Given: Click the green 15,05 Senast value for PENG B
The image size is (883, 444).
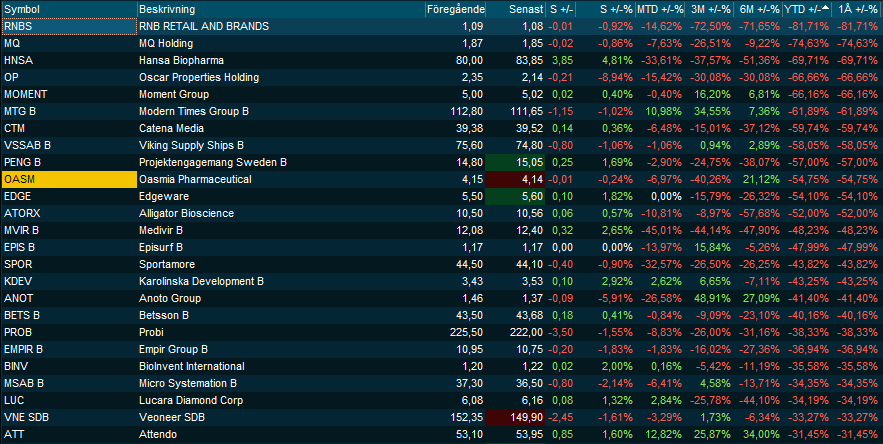Looking at the screenshot, I should point(515,162).
